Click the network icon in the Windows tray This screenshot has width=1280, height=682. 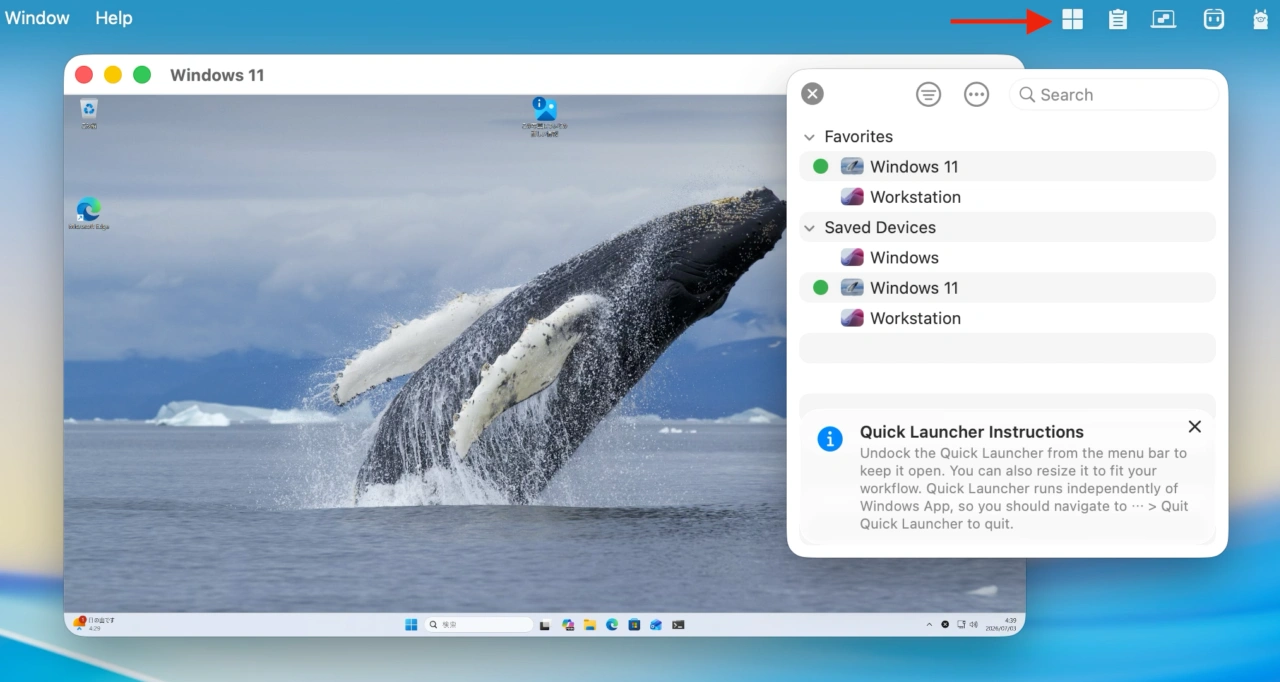coord(961,625)
